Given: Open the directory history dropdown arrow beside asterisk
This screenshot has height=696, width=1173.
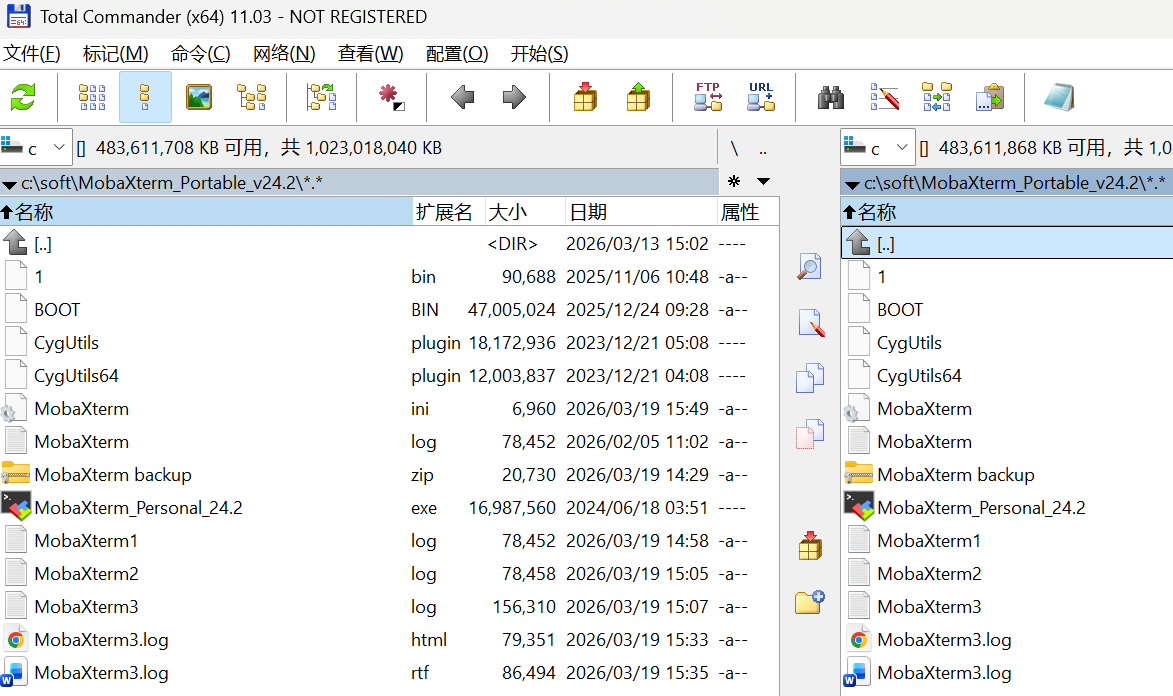Looking at the screenshot, I should click(763, 181).
